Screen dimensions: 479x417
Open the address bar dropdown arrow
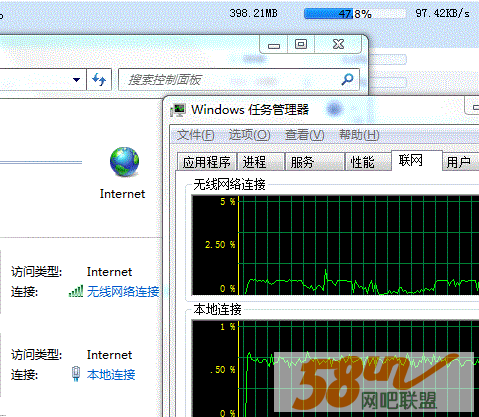[76, 80]
